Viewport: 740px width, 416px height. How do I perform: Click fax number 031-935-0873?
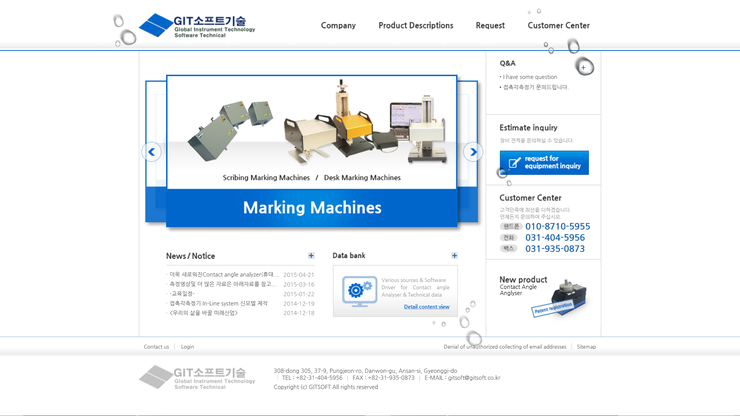555,249
